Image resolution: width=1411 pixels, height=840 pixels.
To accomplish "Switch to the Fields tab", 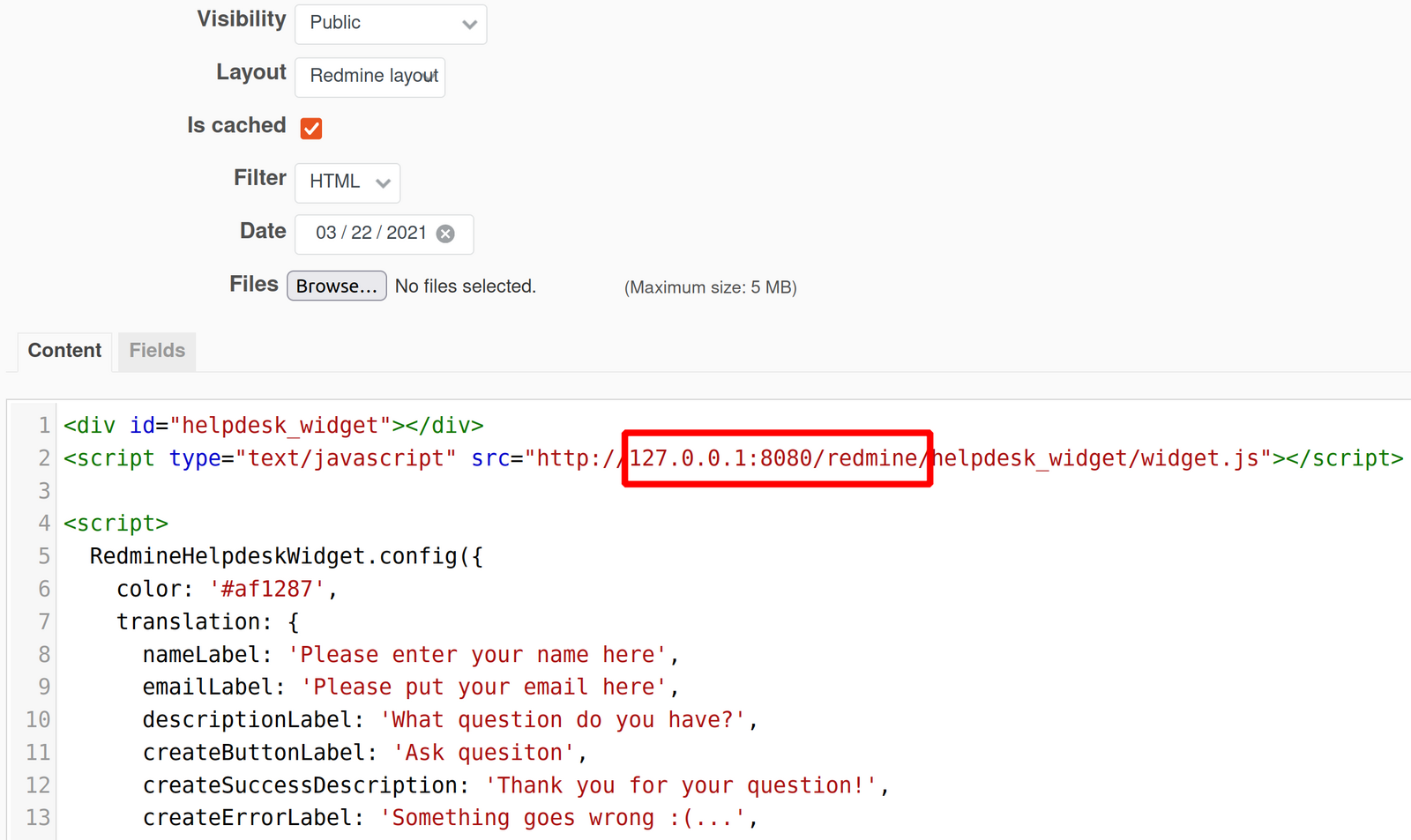I will (x=156, y=351).
